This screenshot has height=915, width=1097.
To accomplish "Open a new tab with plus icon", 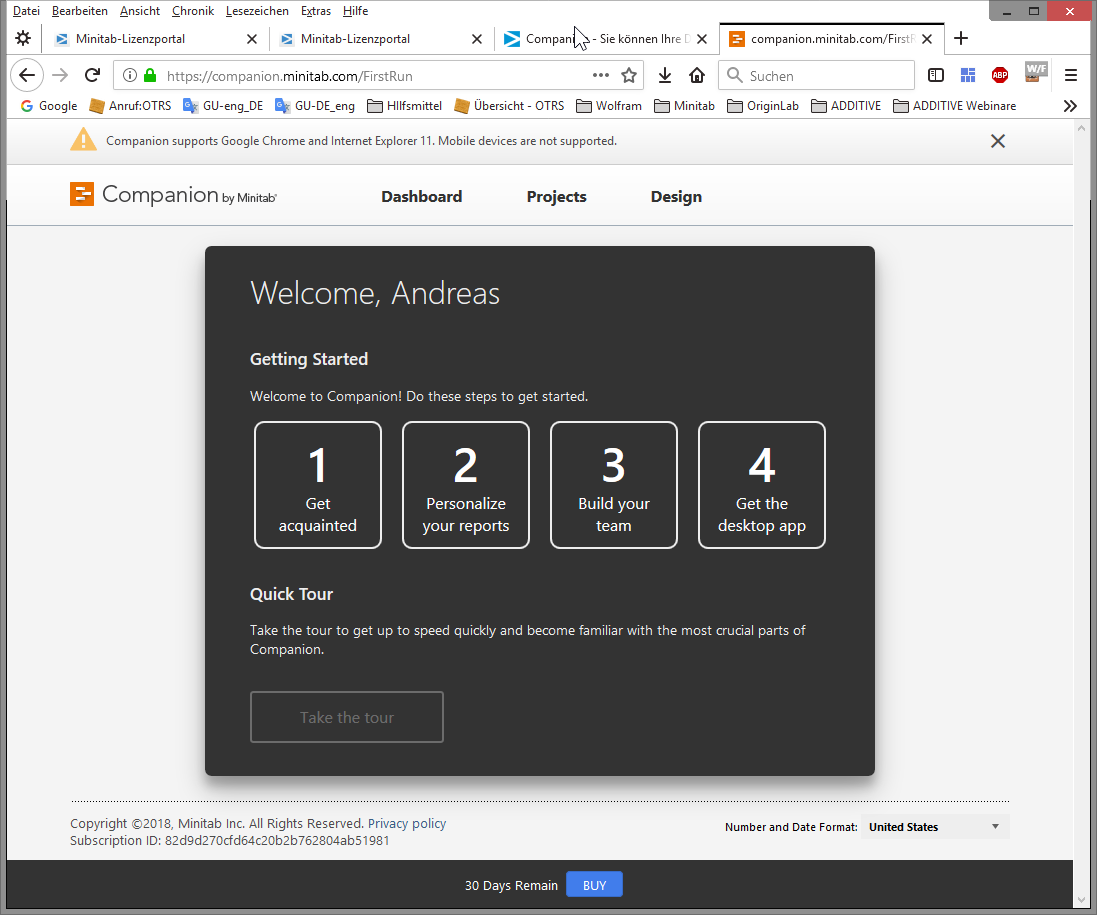I will pyautogui.click(x=961, y=38).
